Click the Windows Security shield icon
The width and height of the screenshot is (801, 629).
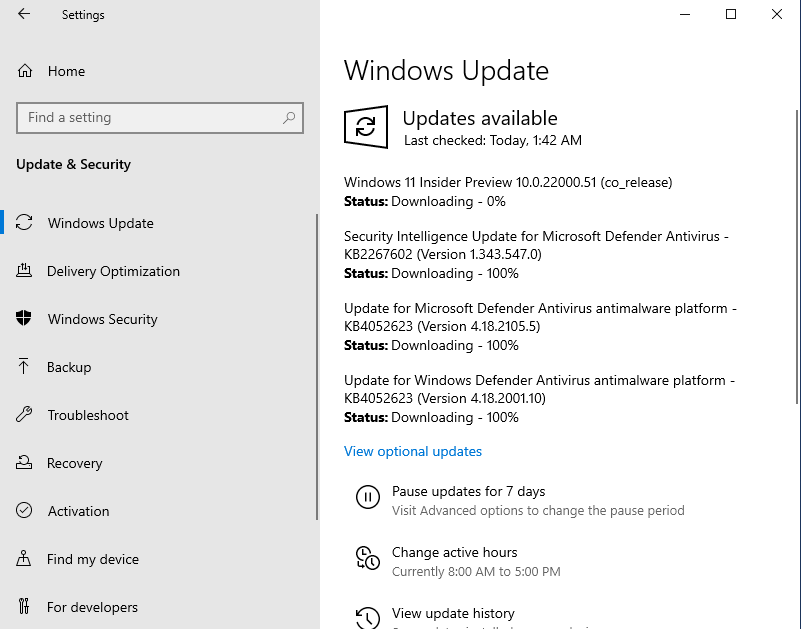click(24, 318)
